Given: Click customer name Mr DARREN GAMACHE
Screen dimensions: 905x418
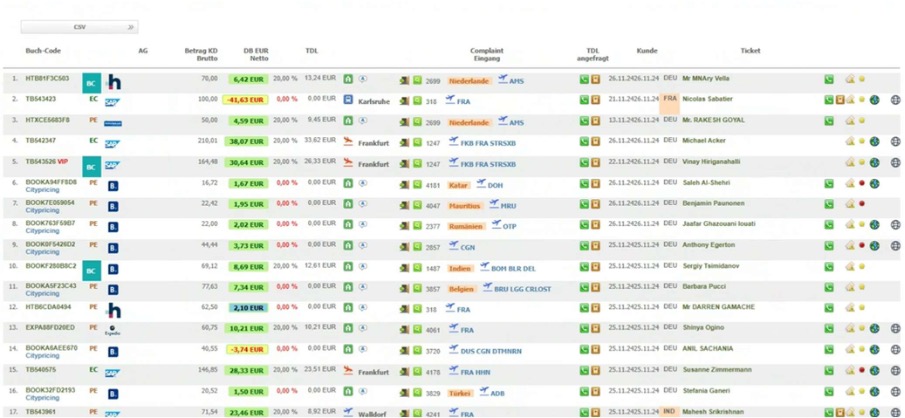Looking at the screenshot, I should [x=718, y=307].
